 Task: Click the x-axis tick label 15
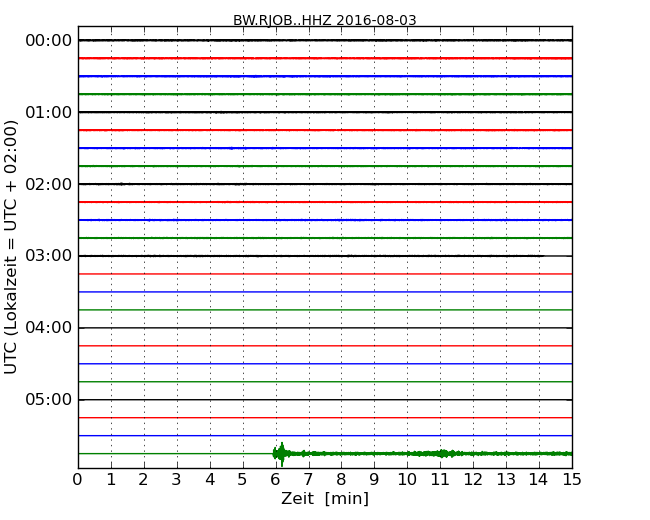572,480
